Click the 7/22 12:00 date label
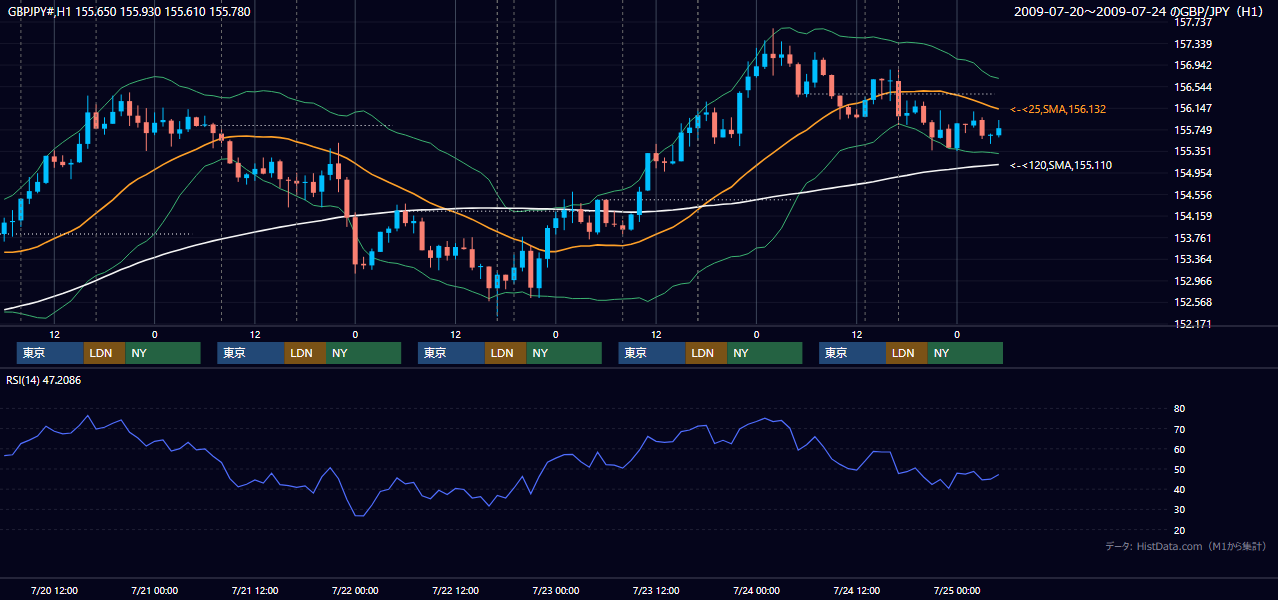 click(x=456, y=590)
